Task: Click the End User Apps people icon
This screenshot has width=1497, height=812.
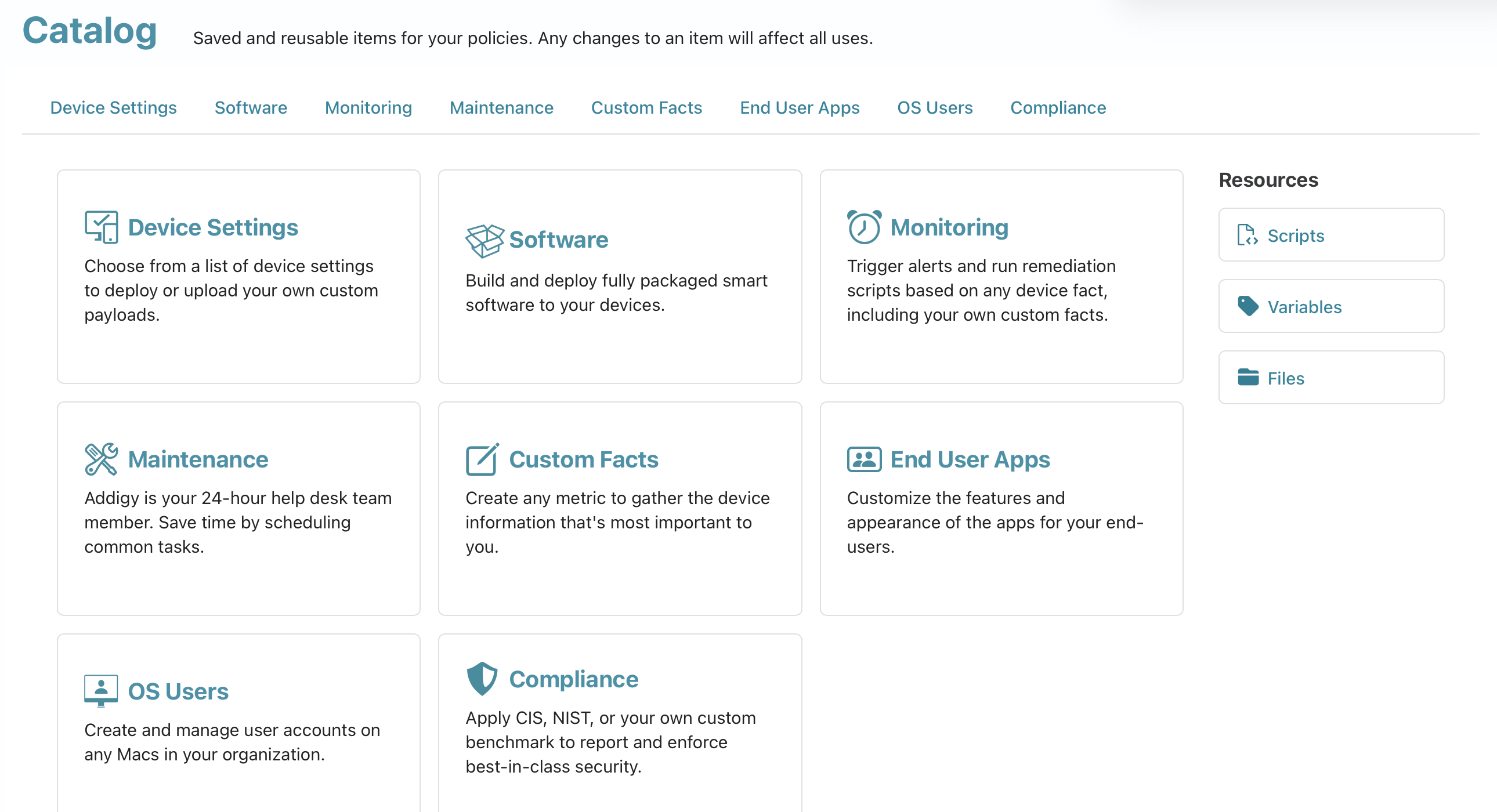Action: [x=864, y=459]
